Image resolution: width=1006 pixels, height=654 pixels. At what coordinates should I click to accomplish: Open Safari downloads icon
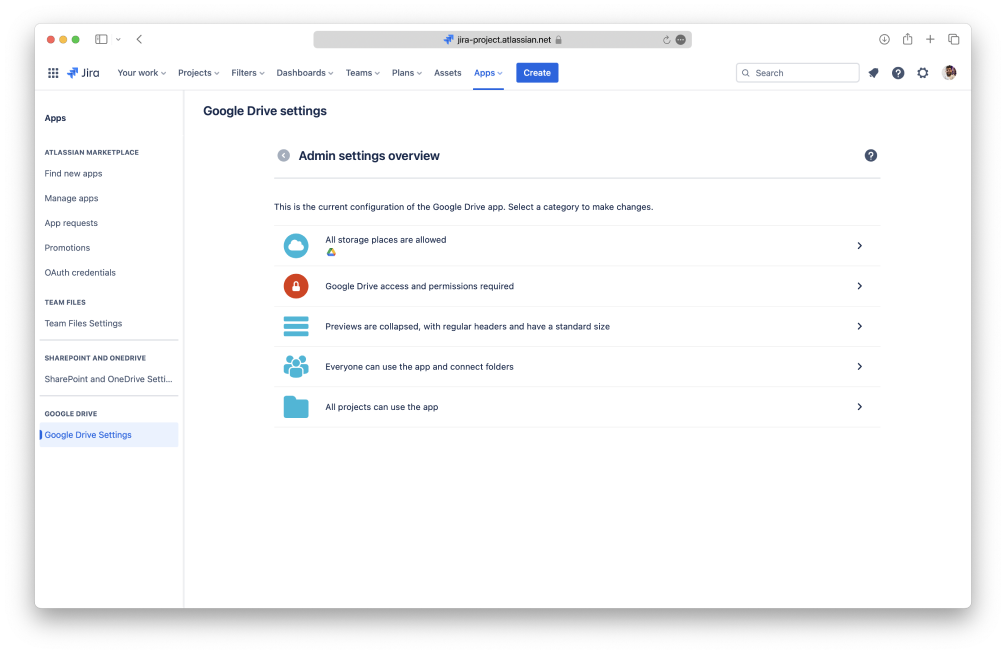tap(884, 40)
